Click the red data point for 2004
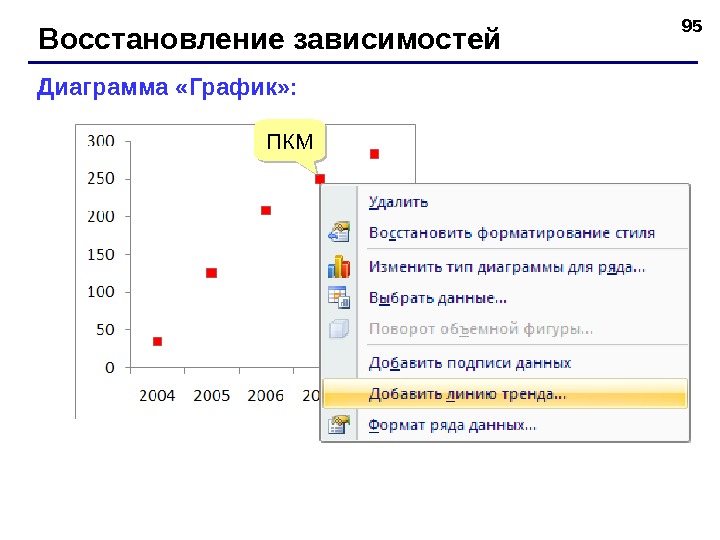Viewport: 720px width, 540px height. tap(158, 342)
